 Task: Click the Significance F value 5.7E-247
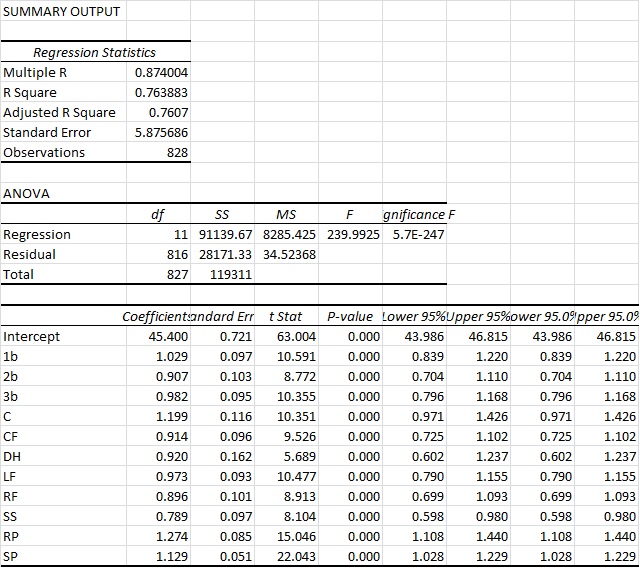click(418, 235)
